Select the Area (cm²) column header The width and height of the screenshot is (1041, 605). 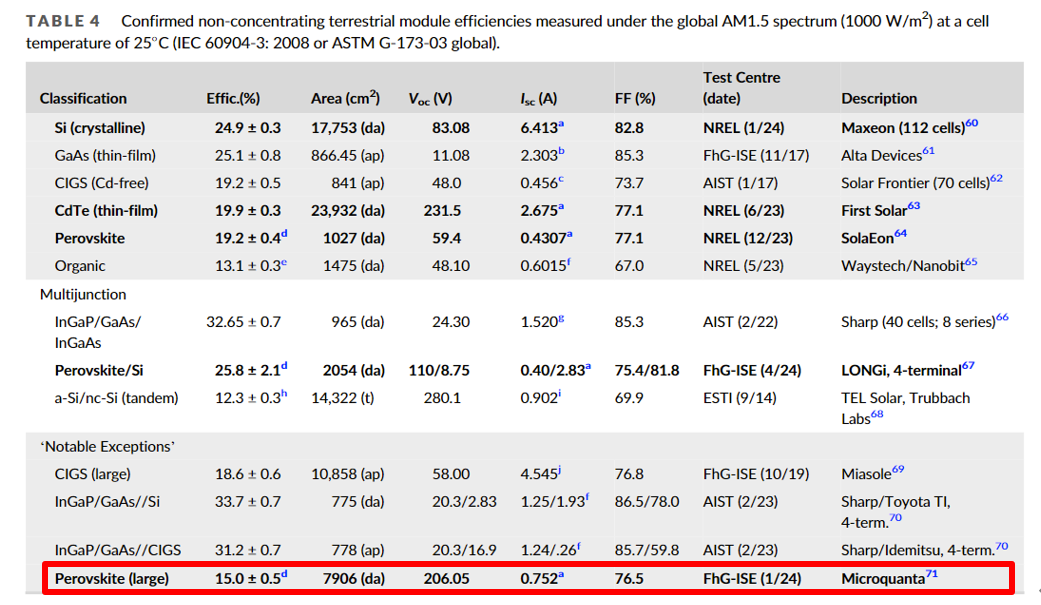[345, 98]
